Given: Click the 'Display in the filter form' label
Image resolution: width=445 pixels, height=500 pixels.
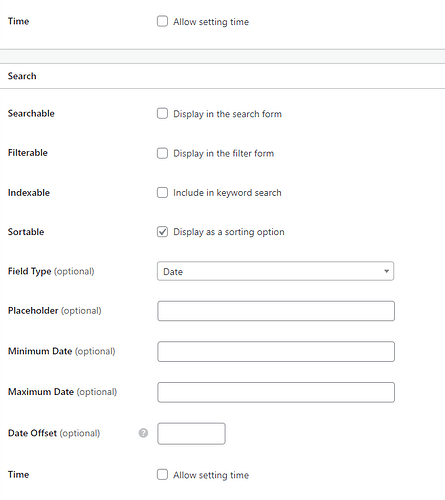Looking at the screenshot, I should point(223,153).
